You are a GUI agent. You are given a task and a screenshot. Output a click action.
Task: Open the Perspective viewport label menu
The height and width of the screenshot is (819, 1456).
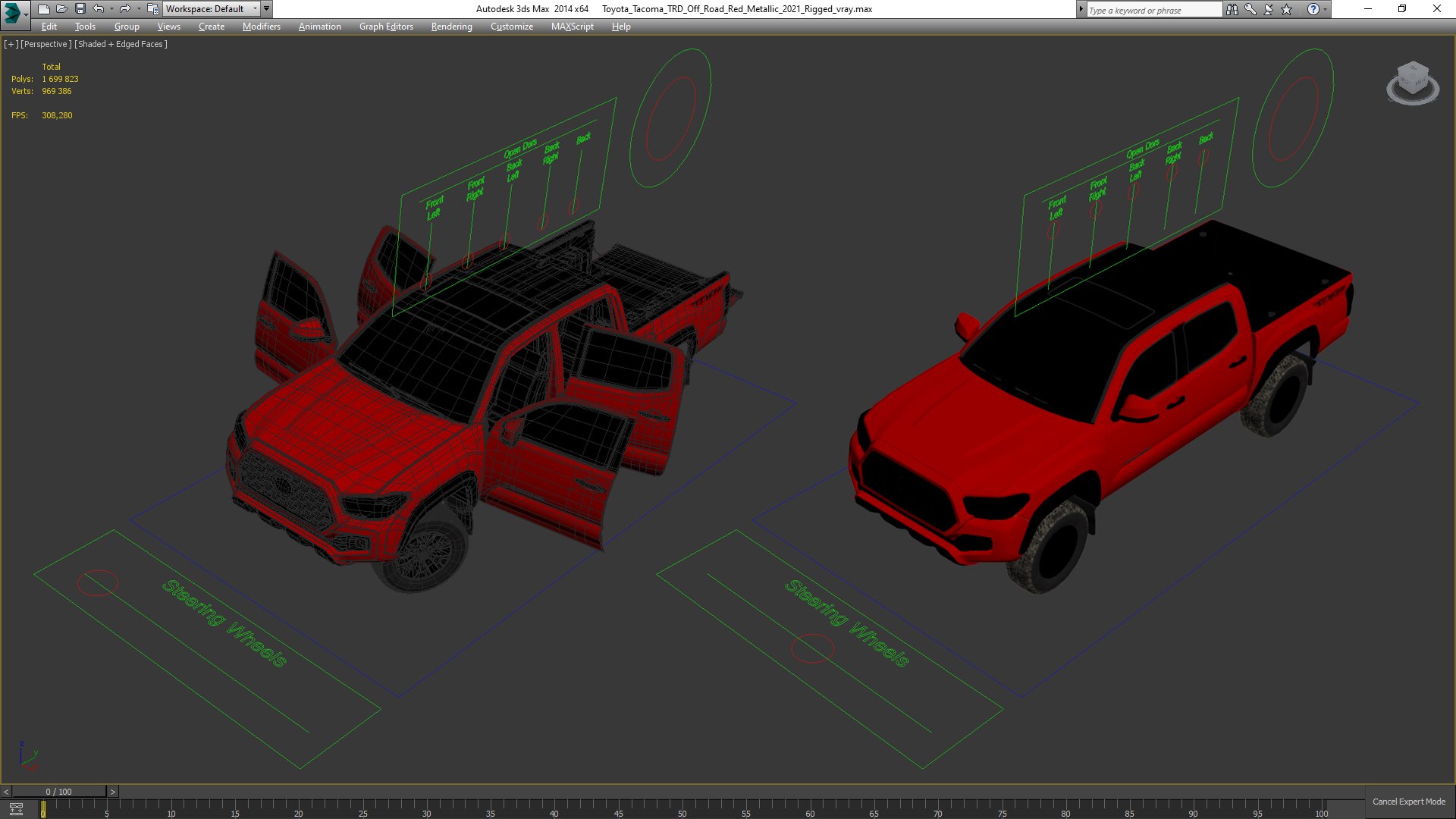[46, 44]
